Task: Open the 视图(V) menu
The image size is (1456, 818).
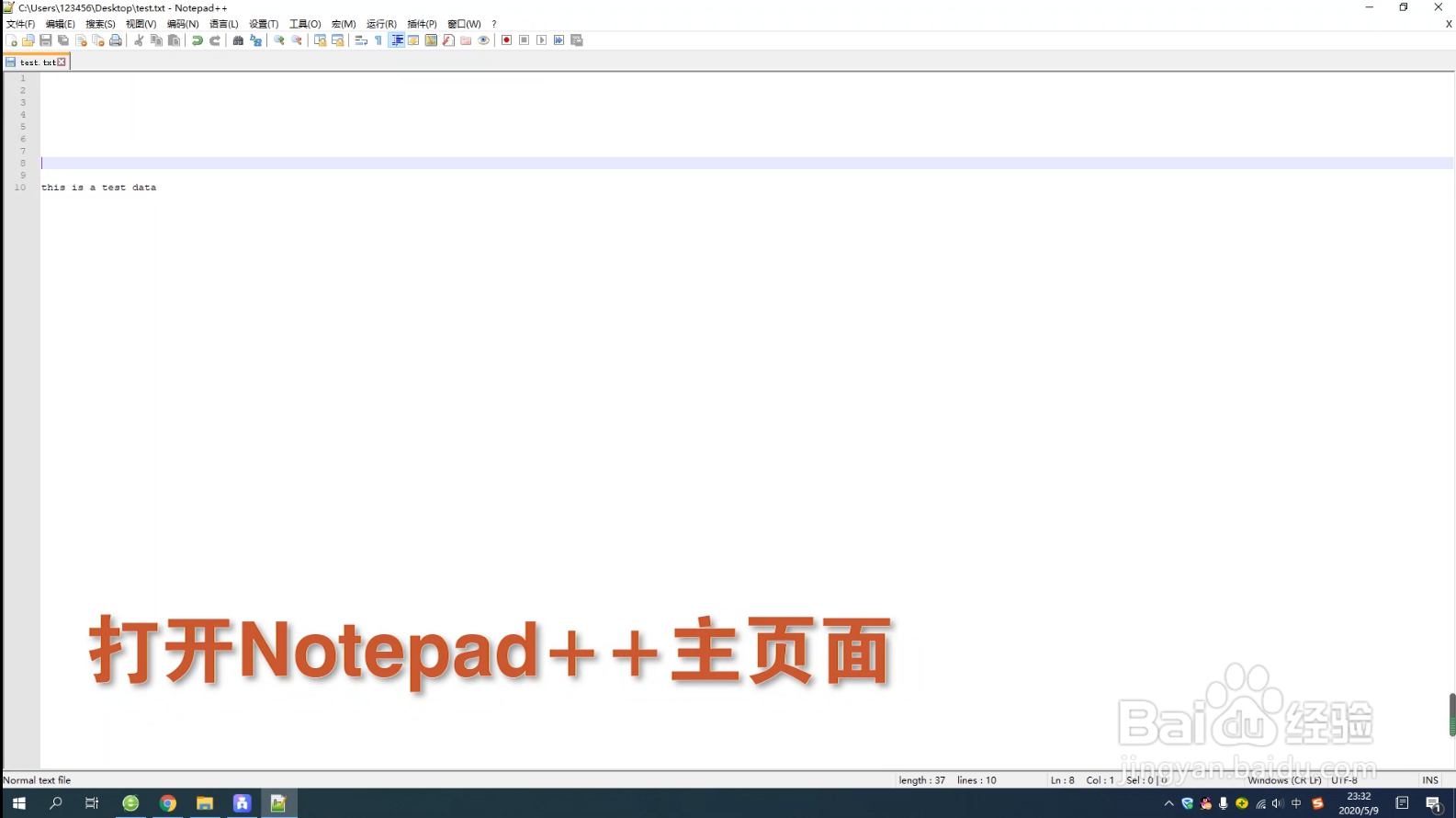Action: pos(141,24)
